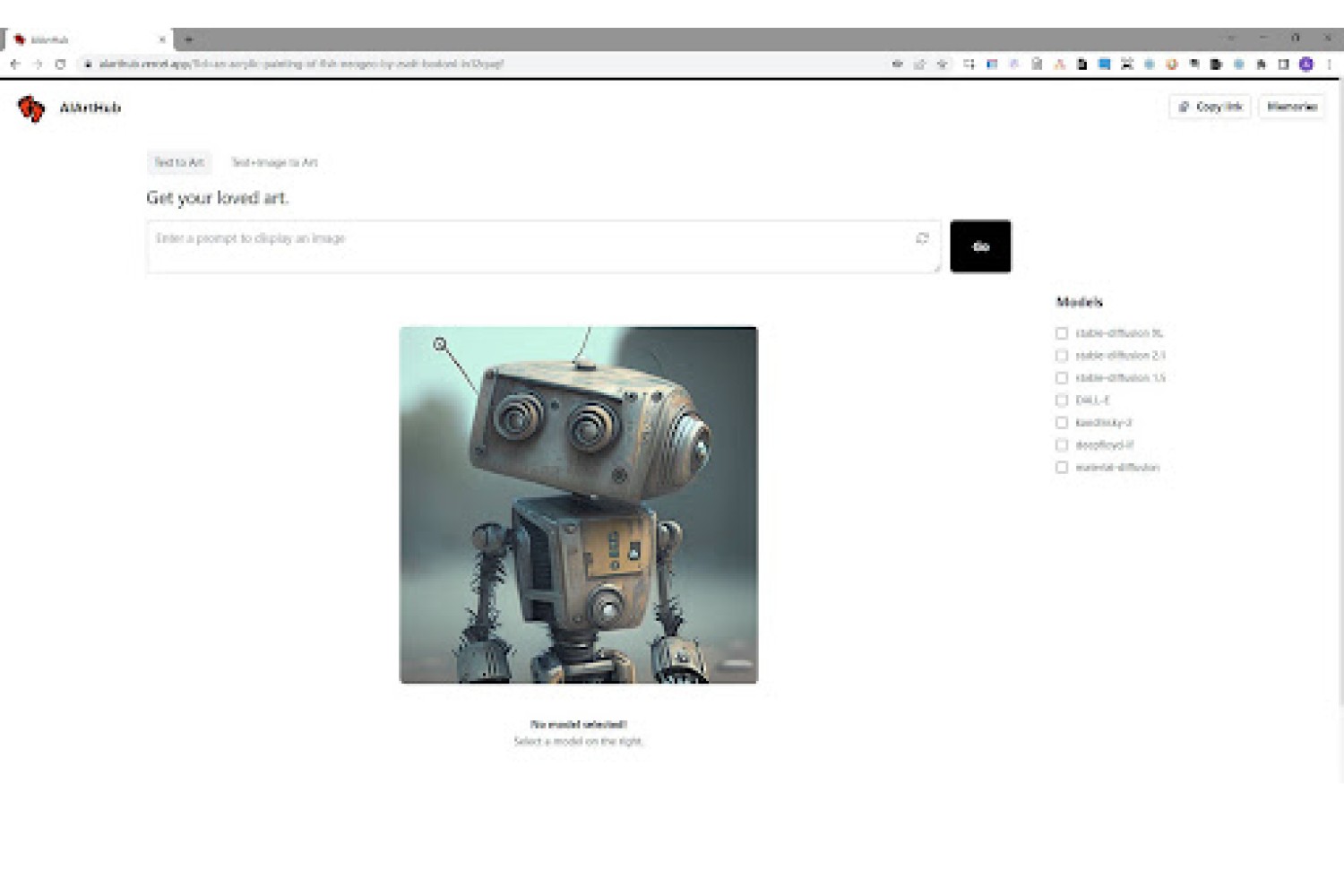Toggle the browser side panel icon
The height and width of the screenshot is (896, 1344).
pyautogui.click(x=1284, y=65)
